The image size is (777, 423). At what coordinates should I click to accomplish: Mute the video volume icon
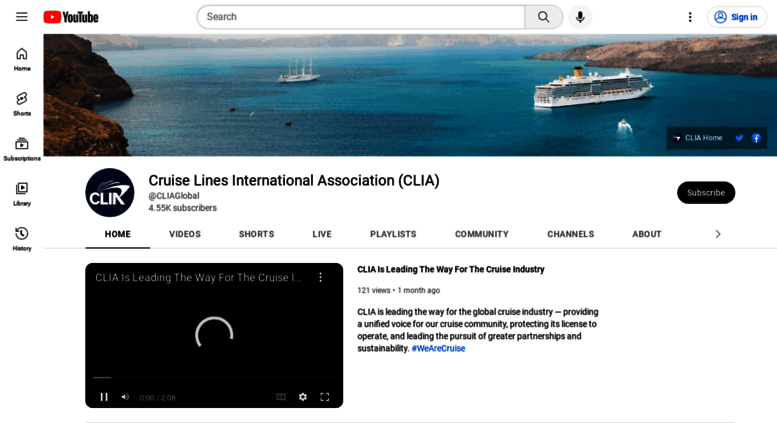coord(125,397)
